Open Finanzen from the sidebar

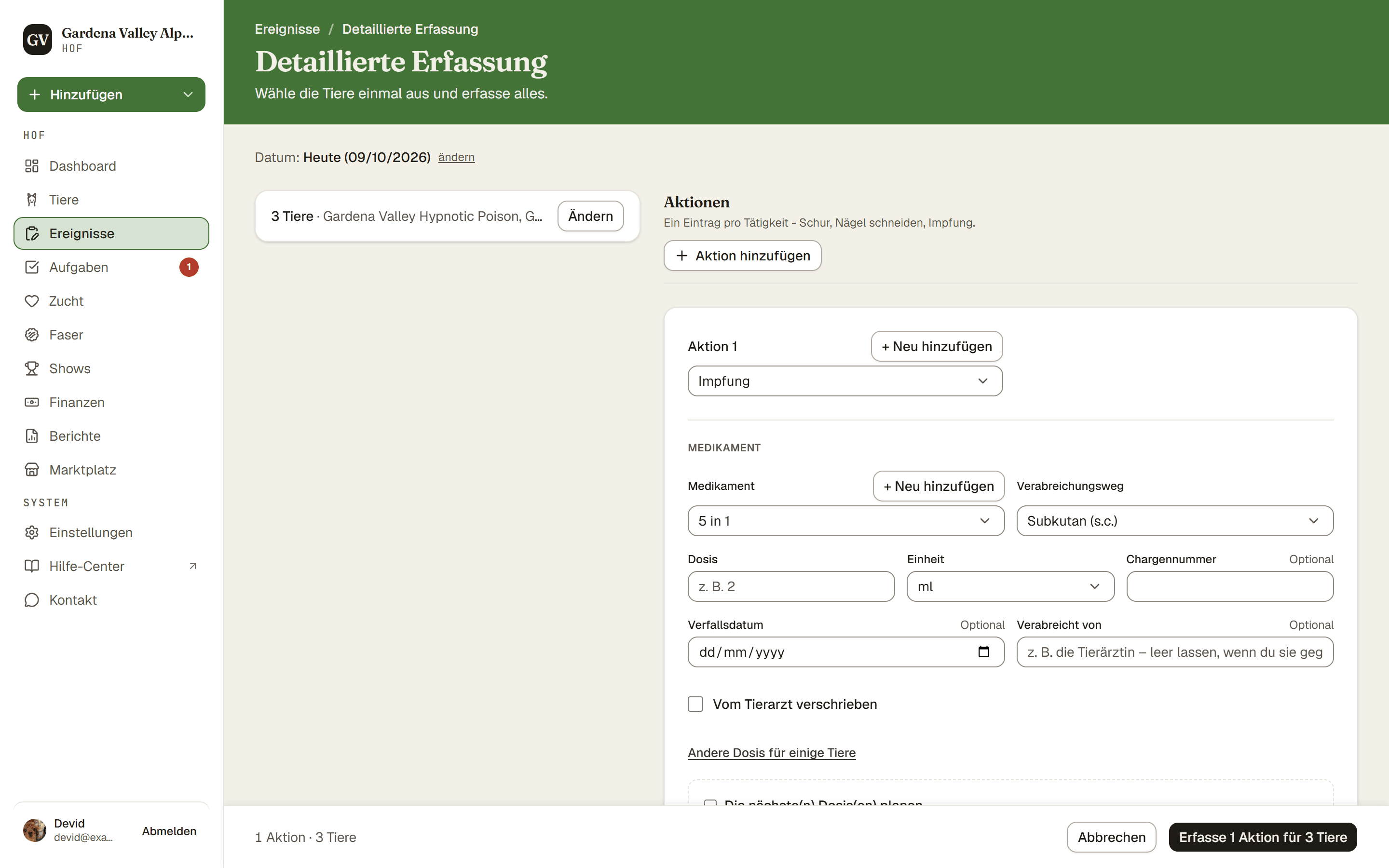tap(111, 403)
